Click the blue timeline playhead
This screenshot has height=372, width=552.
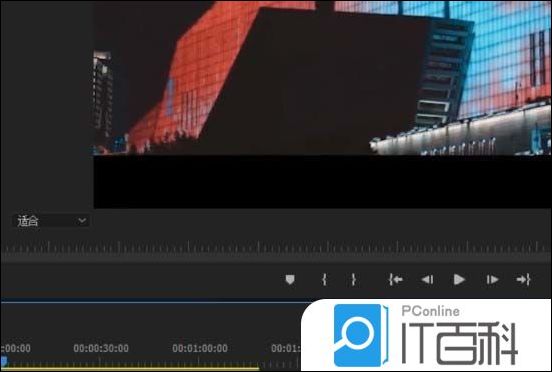pyautogui.click(x=4, y=361)
